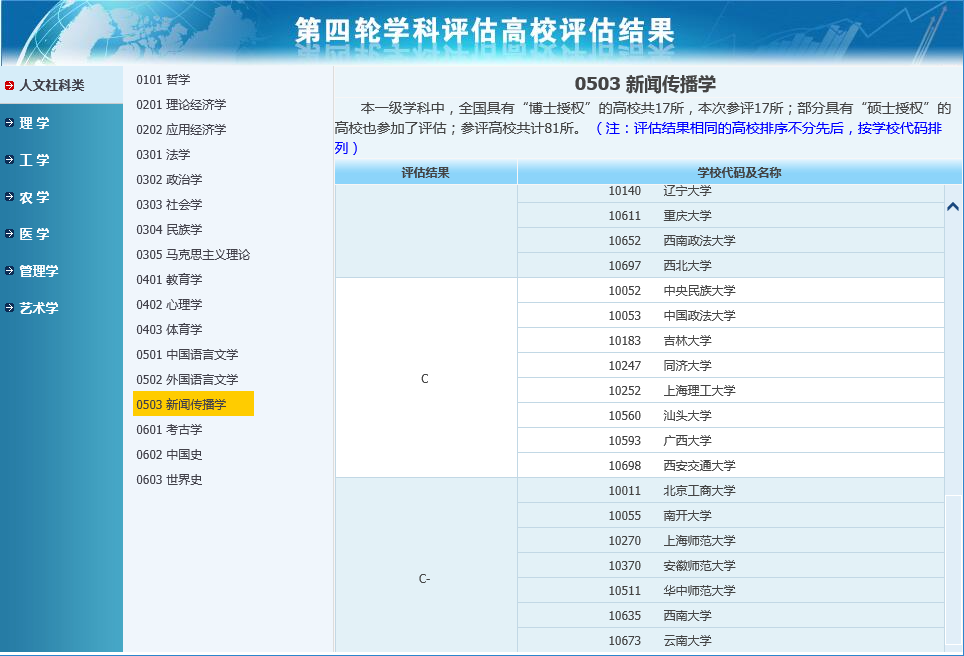This screenshot has width=964, height=656.
Task: Click the 10370 安徽师范大学 row
Action: tap(730, 566)
